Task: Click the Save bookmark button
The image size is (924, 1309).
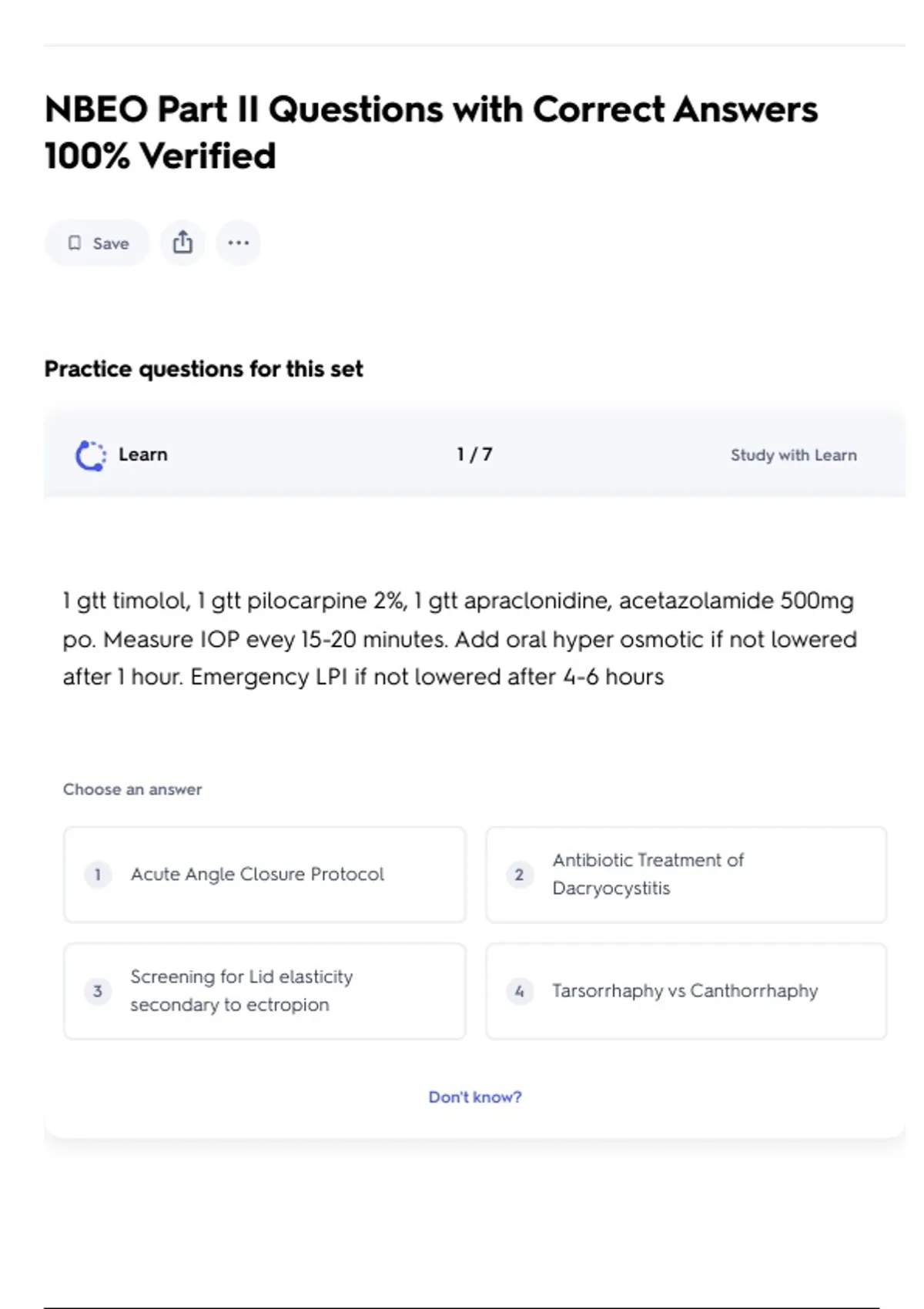Action: point(97,243)
